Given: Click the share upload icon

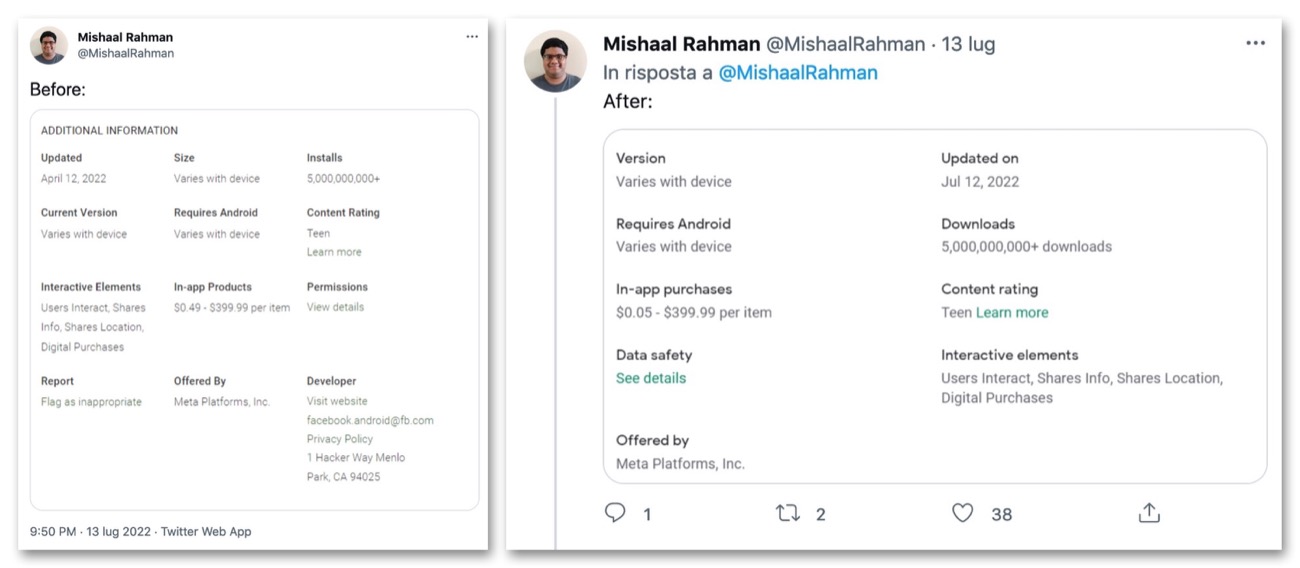Looking at the screenshot, I should point(1149,513).
